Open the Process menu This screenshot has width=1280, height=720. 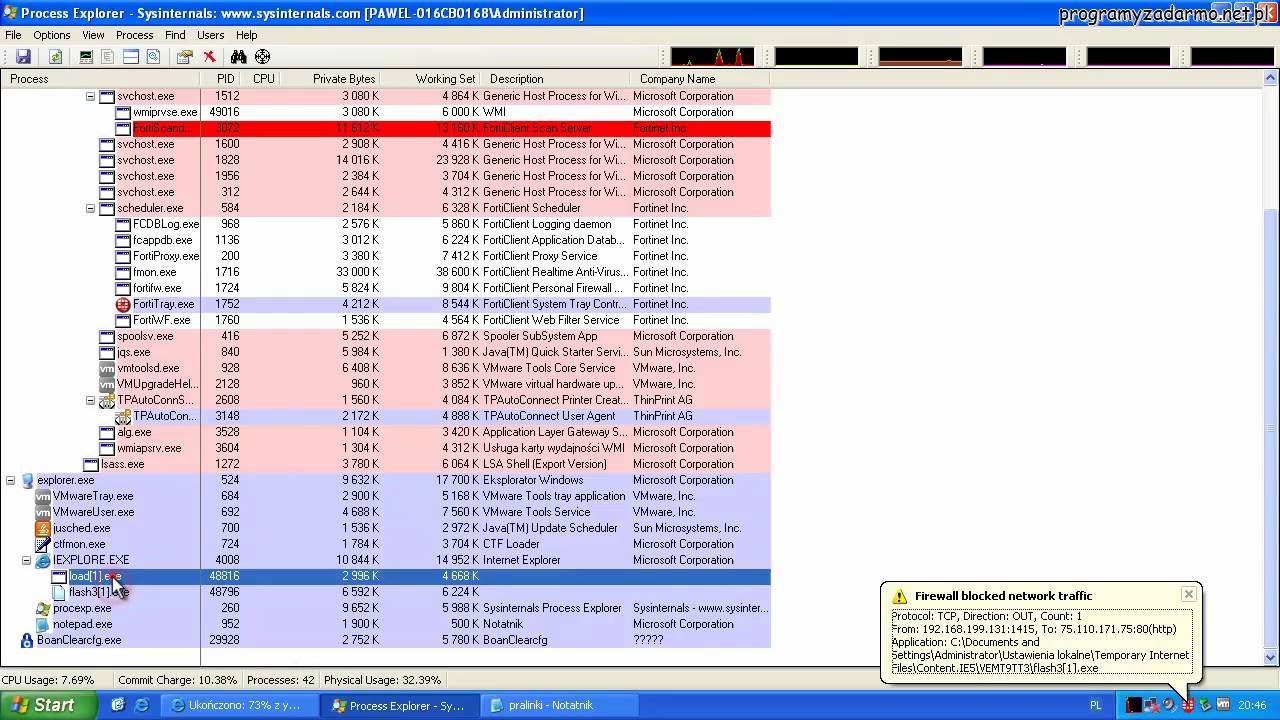point(135,35)
